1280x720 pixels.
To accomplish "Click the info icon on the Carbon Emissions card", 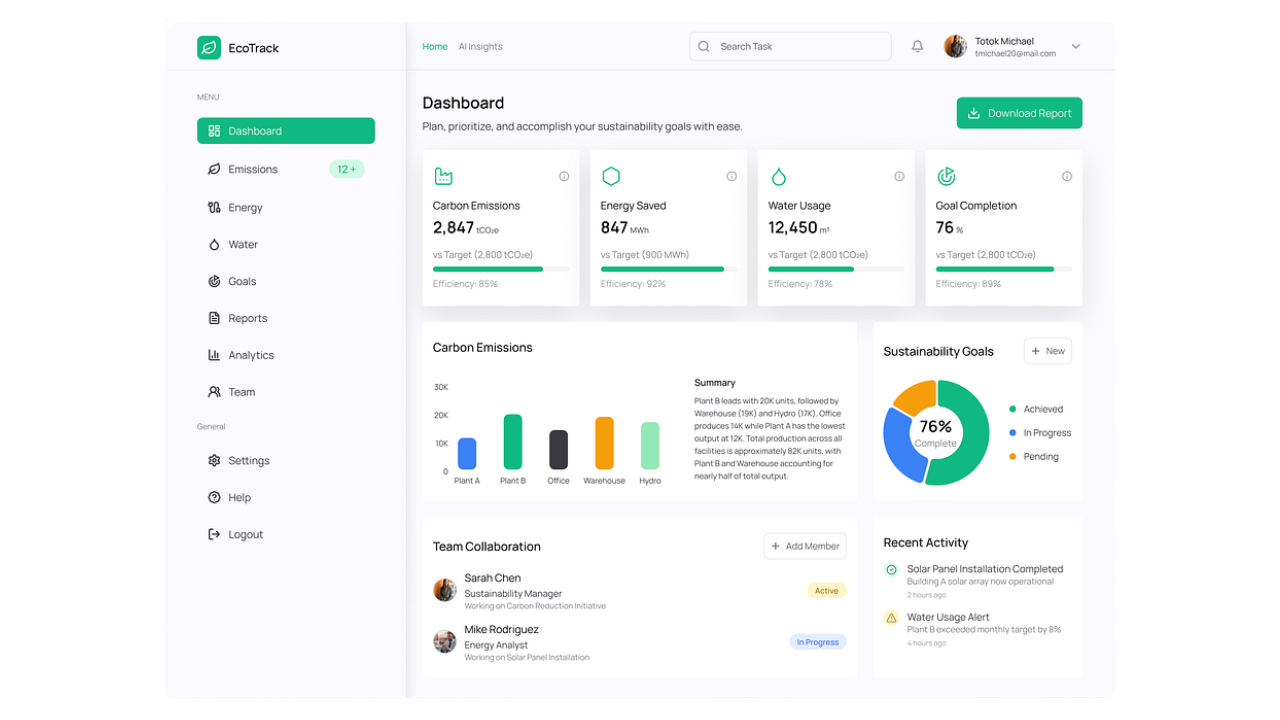I will point(564,176).
